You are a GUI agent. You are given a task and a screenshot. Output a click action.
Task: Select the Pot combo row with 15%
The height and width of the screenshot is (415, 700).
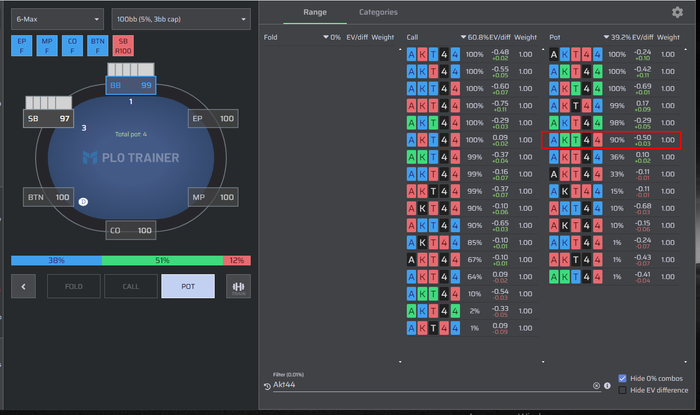point(614,191)
